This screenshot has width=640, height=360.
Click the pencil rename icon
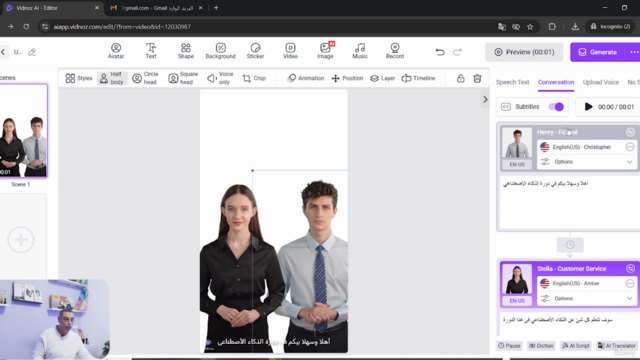pos(32,52)
